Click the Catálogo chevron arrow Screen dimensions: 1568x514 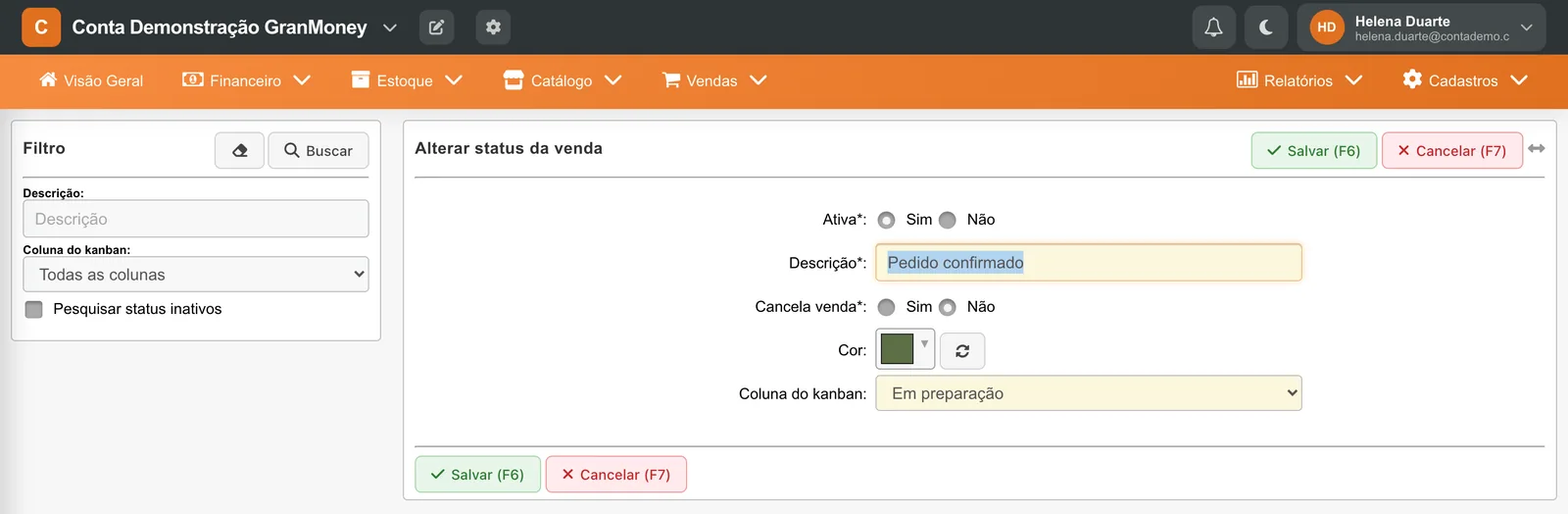pyautogui.click(x=613, y=80)
